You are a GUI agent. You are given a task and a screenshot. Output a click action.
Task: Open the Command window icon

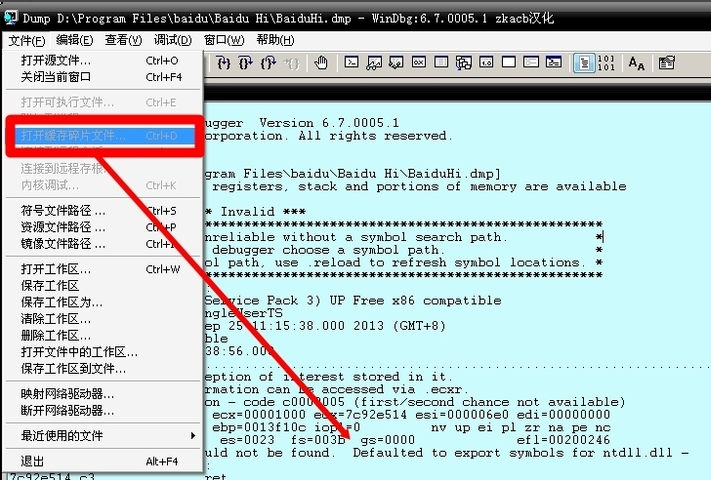point(351,62)
